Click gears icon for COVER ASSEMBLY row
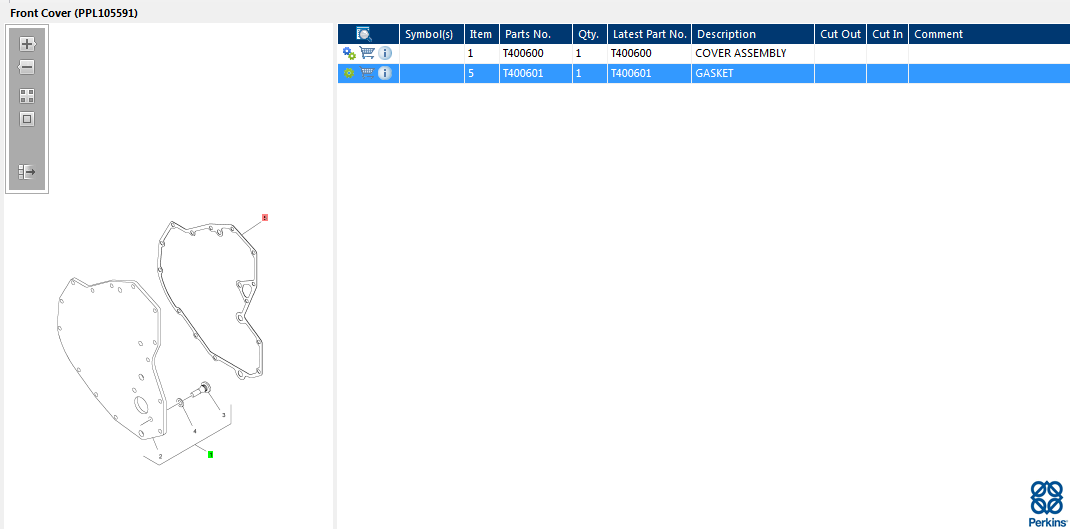 coord(349,53)
